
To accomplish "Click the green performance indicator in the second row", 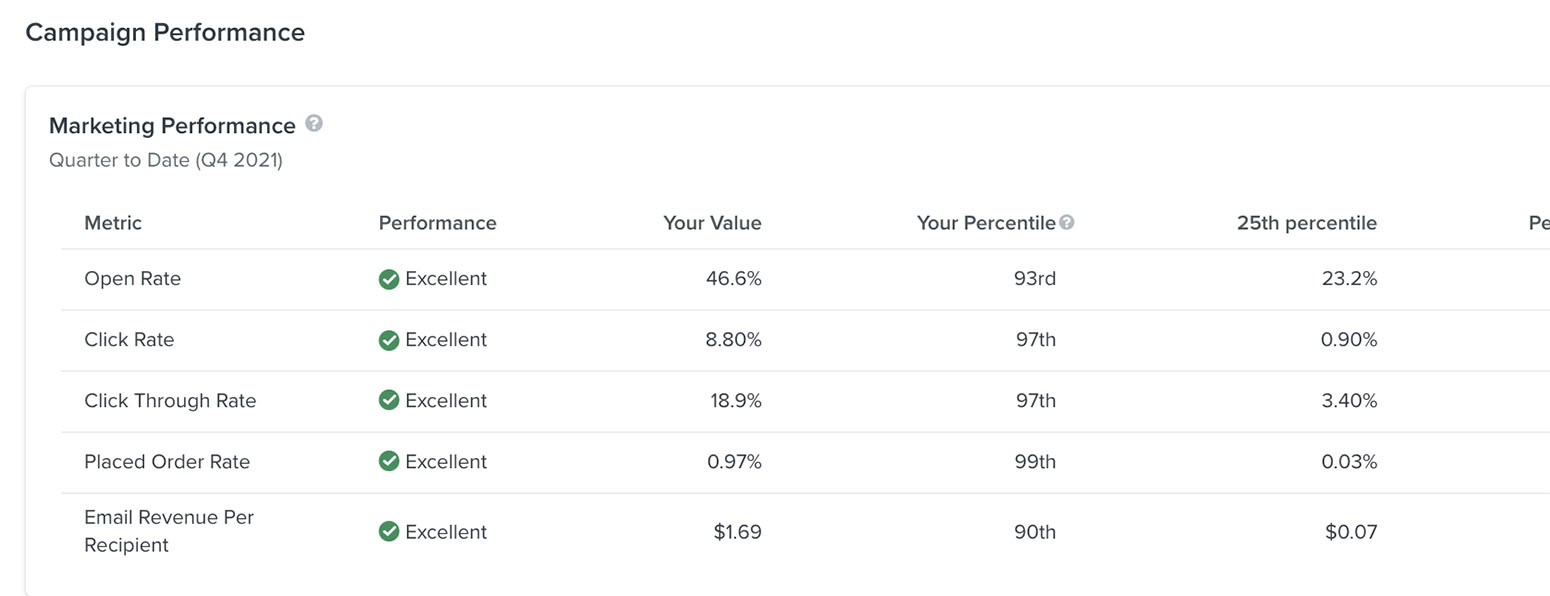I will coord(389,340).
